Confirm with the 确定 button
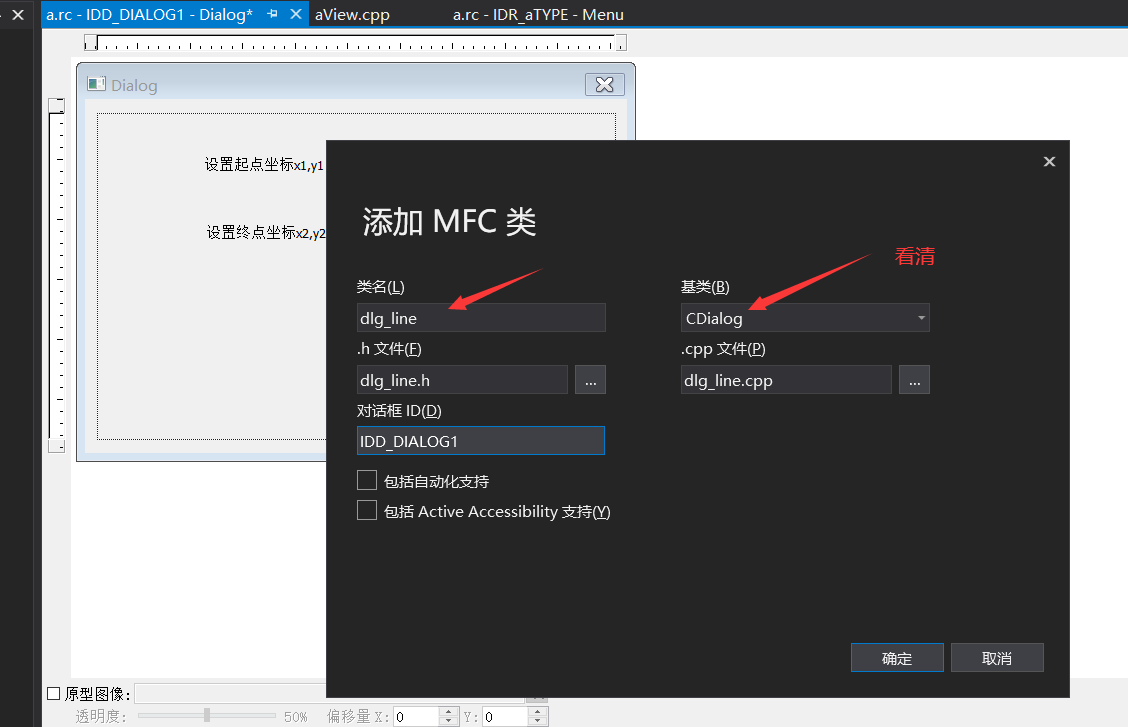This screenshot has width=1128, height=727. 897,658
